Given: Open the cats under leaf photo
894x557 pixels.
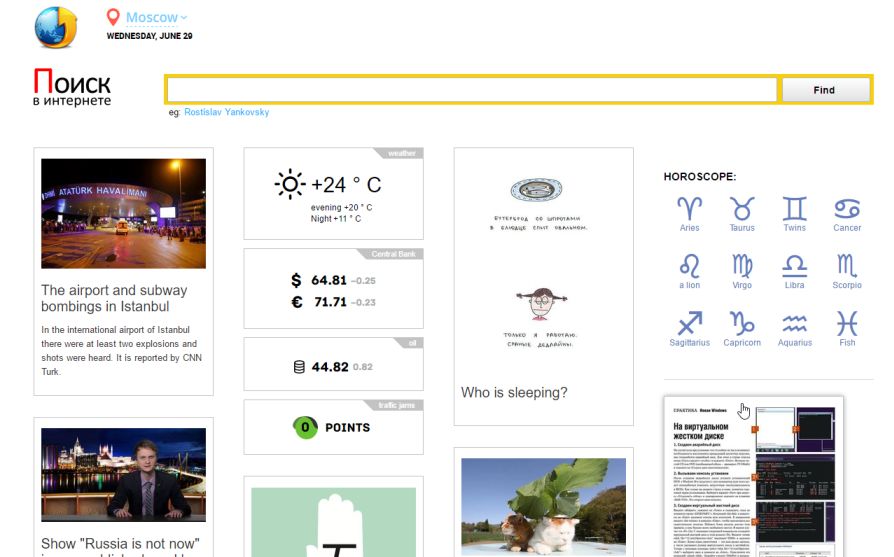Looking at the screenshot, I should (x=543, y=507).
